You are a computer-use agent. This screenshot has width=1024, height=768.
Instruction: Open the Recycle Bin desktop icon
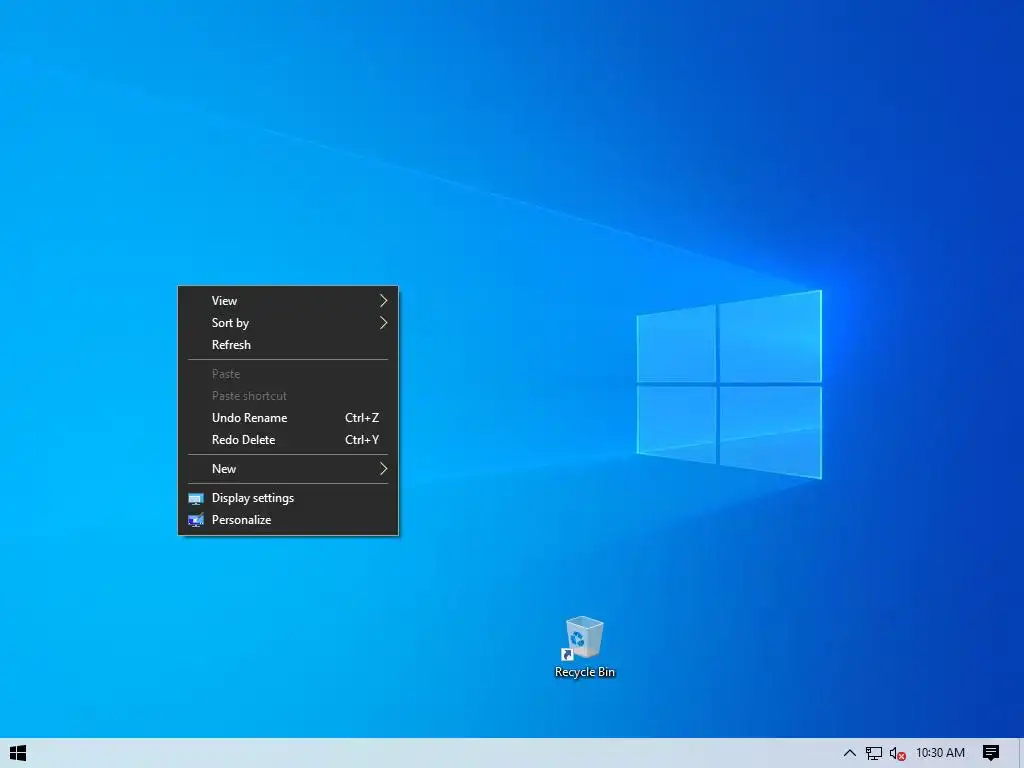click(x=584, y=647)
